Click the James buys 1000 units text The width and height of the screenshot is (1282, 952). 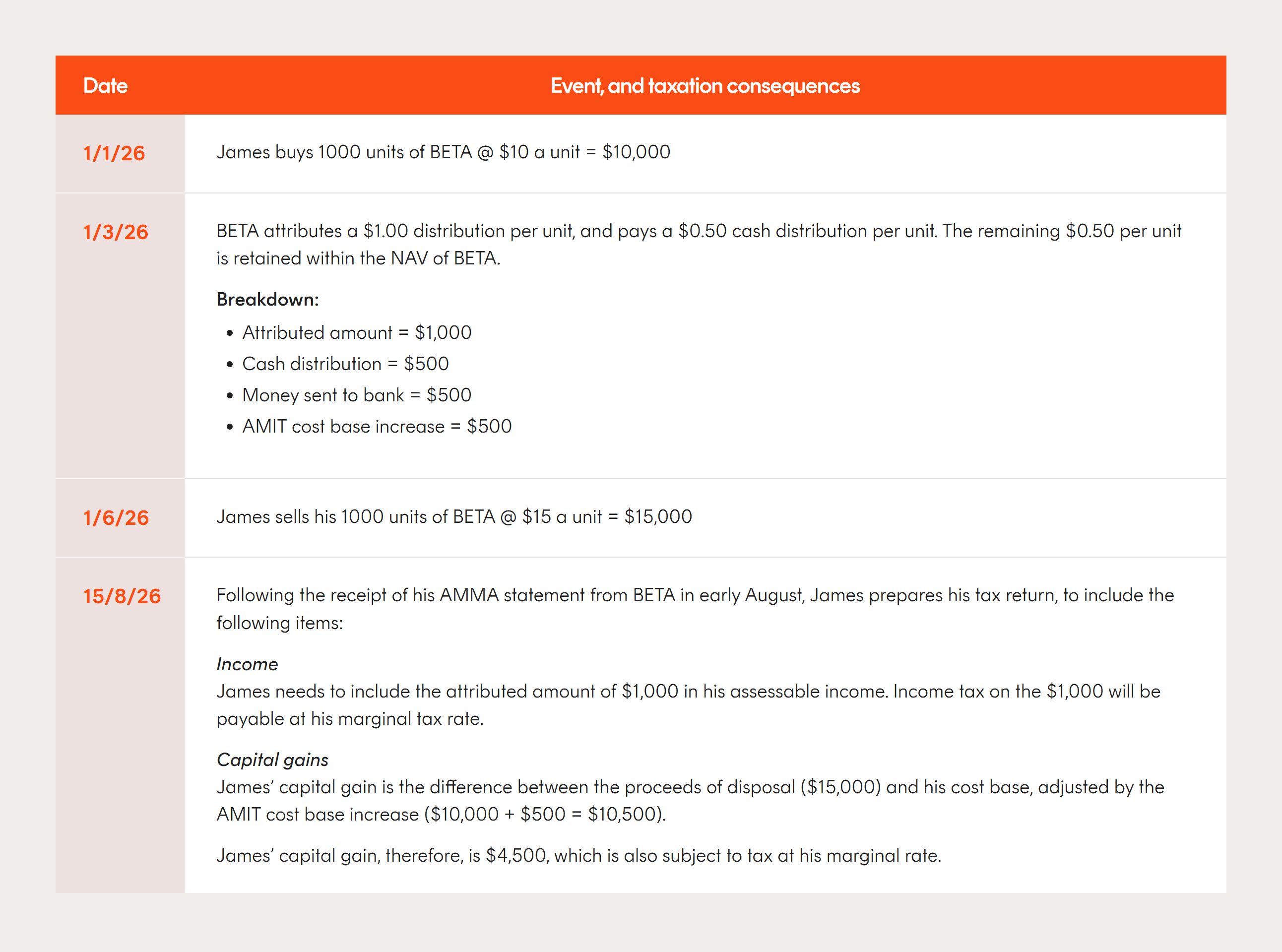[x=443, y=152]
